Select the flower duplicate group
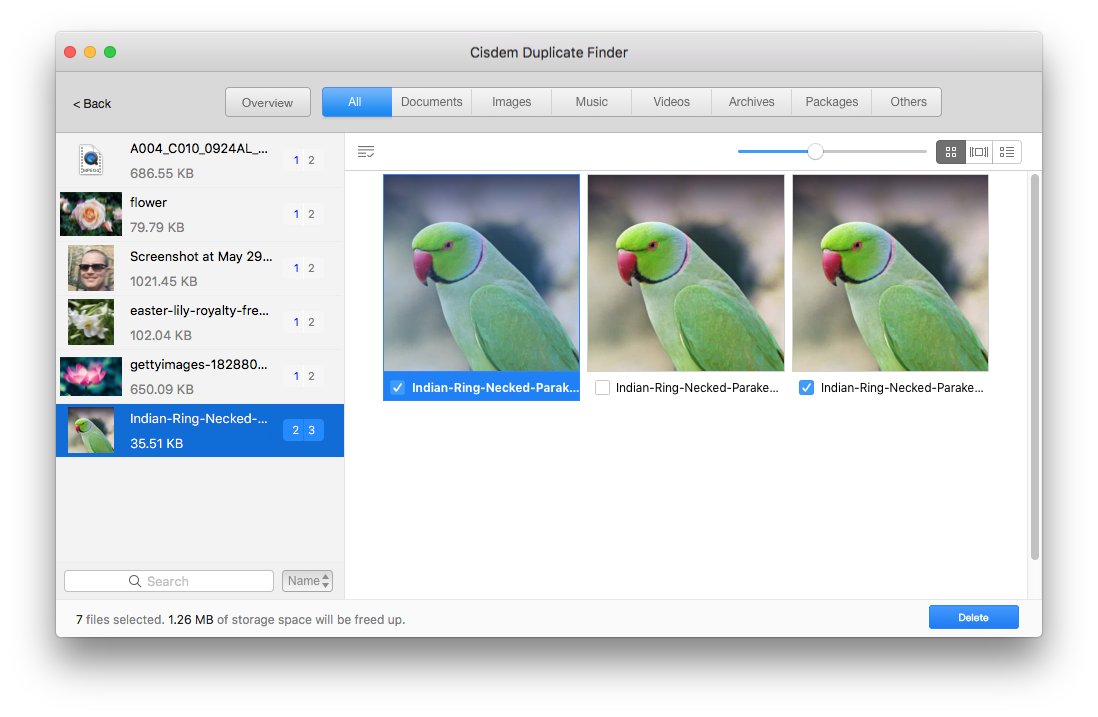Image resolution: width=1098 pixels, height=717 pixels. click(x=200, y=214)
